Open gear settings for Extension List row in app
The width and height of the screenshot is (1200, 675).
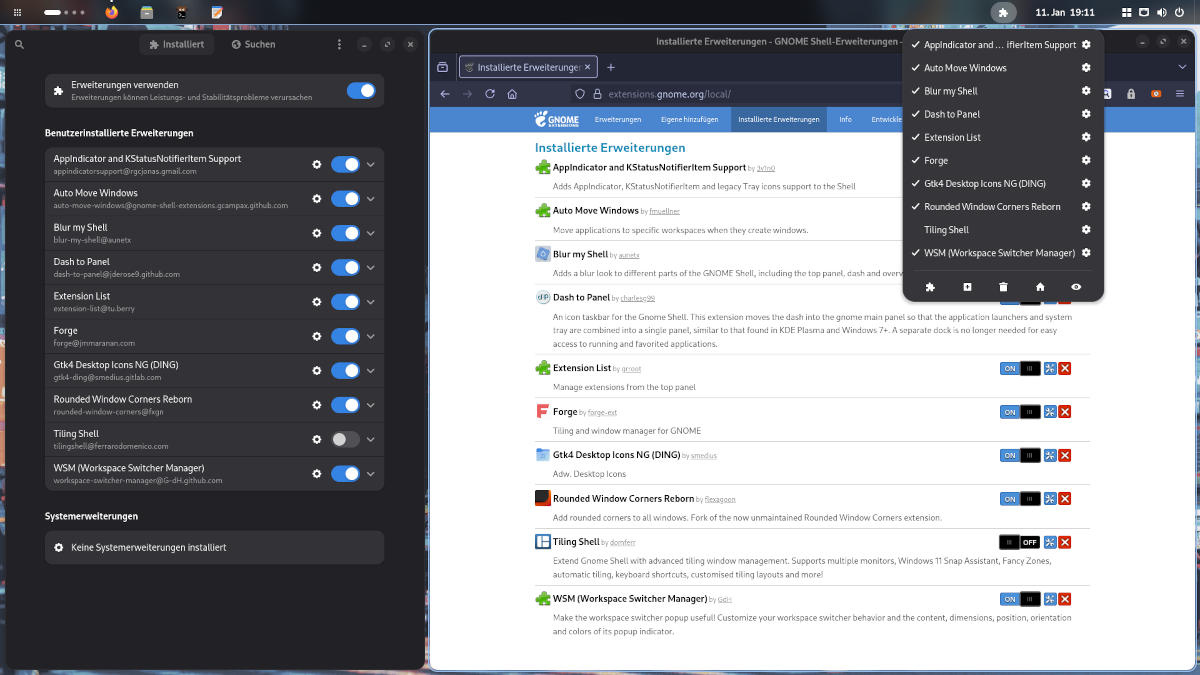coord(317,302)
